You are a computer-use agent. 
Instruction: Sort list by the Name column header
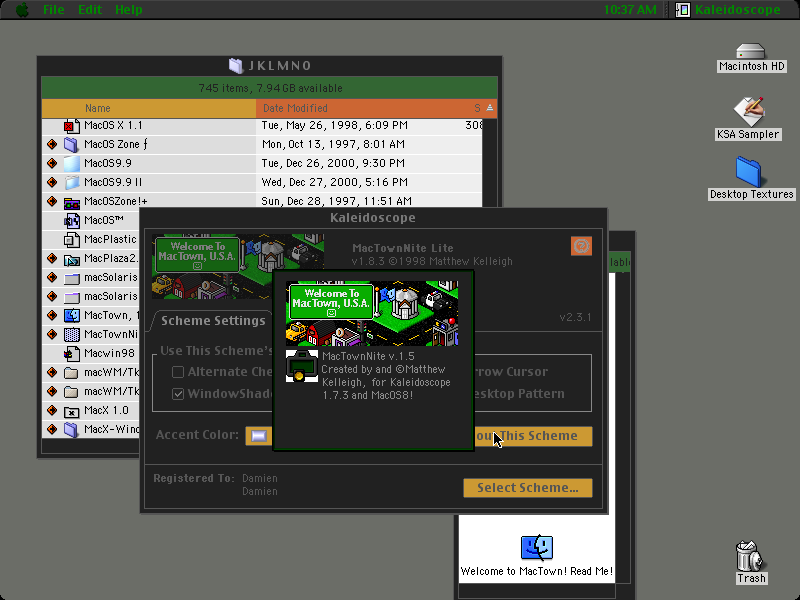pos(148,108)
